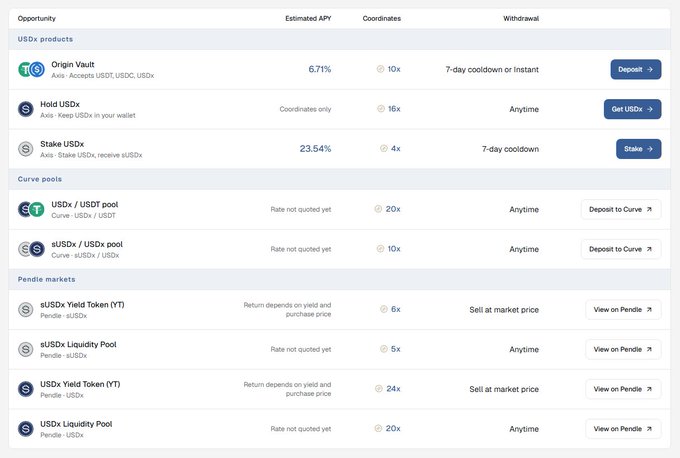Open View on Pendle for USDx Liquidity Pool
The image size is (680, 458).
(x=623, y=429)
